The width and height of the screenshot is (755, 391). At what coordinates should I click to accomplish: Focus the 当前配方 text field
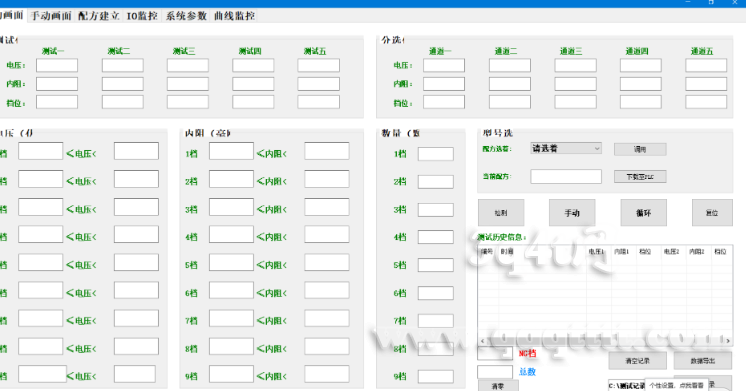click(566, 176)
